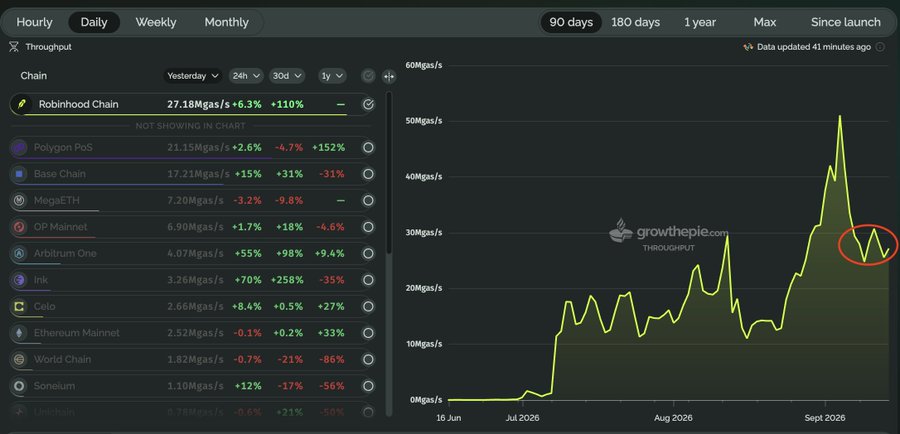
Task: Click the Ethereum Mainnet logo icon
Action: (19, 333)
